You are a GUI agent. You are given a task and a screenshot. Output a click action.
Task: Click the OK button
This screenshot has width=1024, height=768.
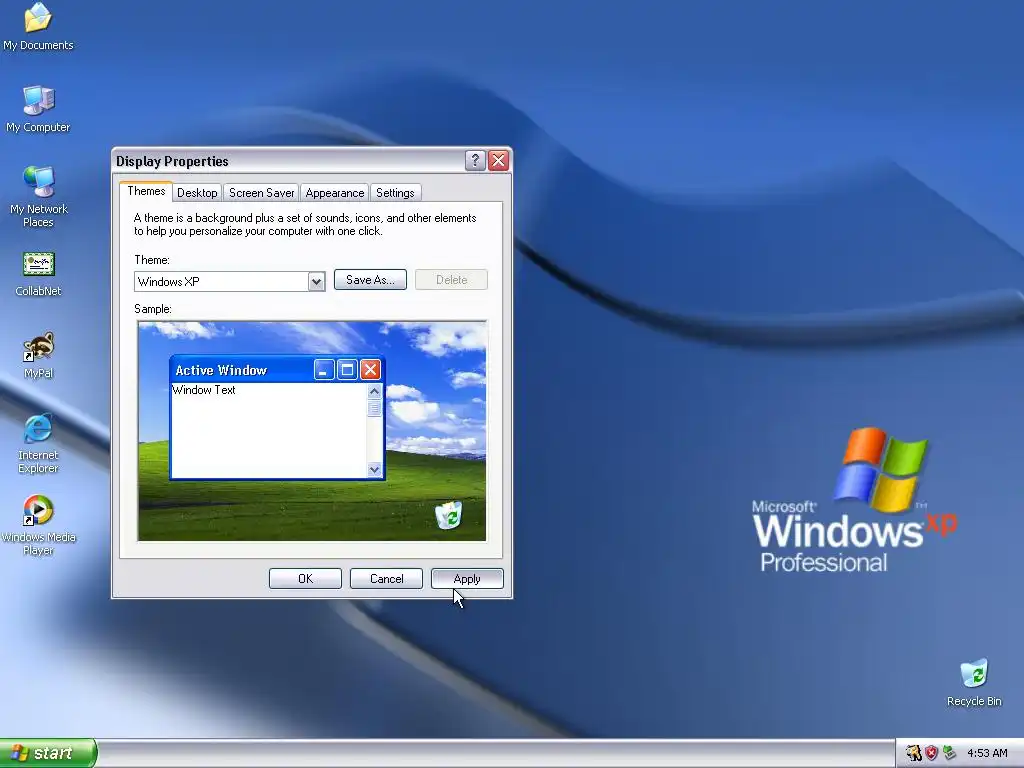(305, 579)
